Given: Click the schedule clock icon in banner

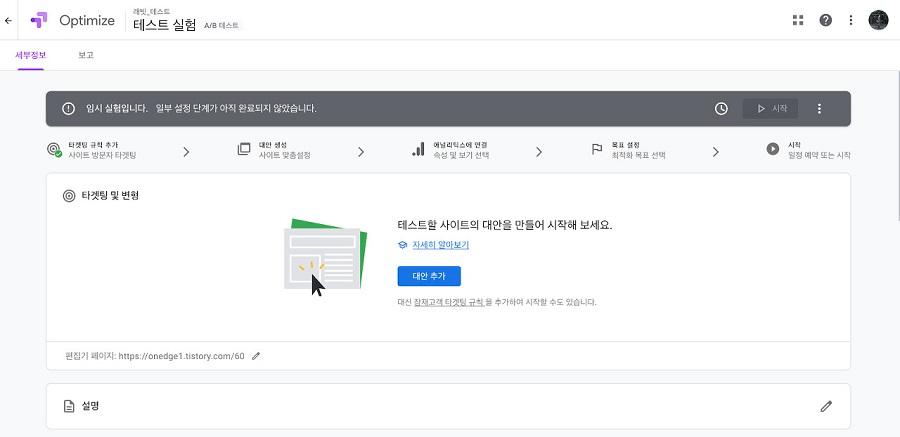Looking at the screenshot, I should pos(721,109).
